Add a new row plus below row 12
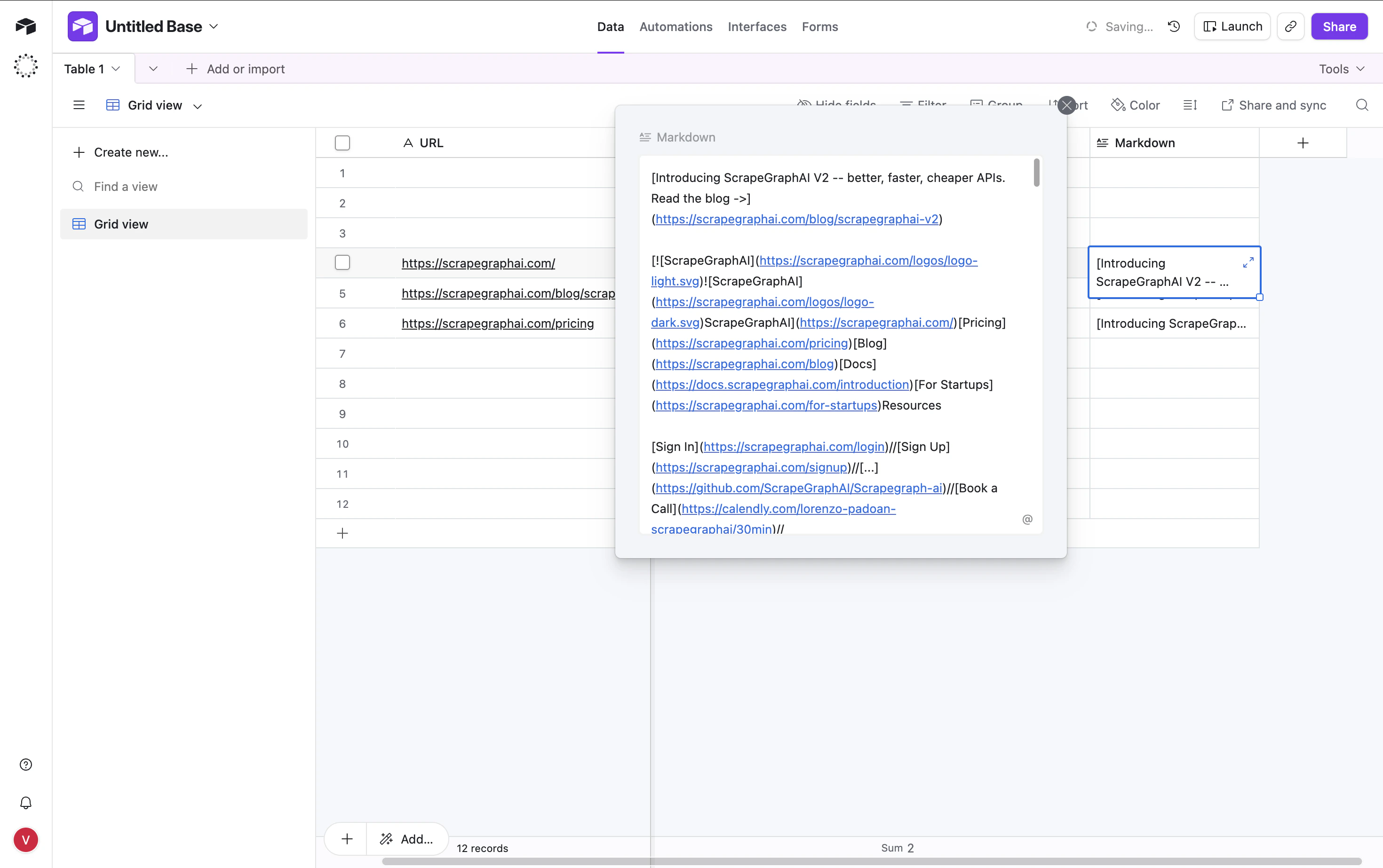 click(x=342, y=533)
